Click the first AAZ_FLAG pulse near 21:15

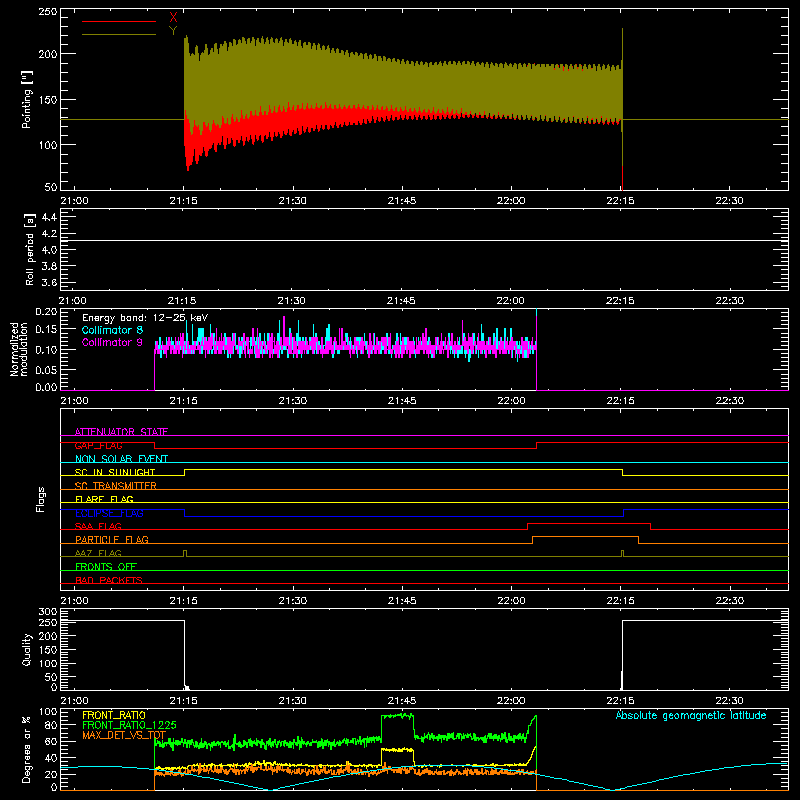click(185, 553)
